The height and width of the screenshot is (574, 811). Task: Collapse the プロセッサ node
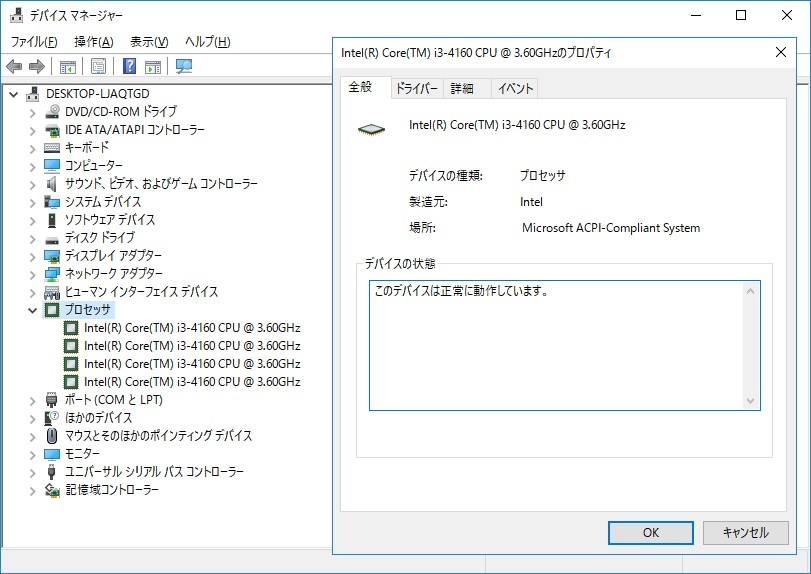click(32, 310)
